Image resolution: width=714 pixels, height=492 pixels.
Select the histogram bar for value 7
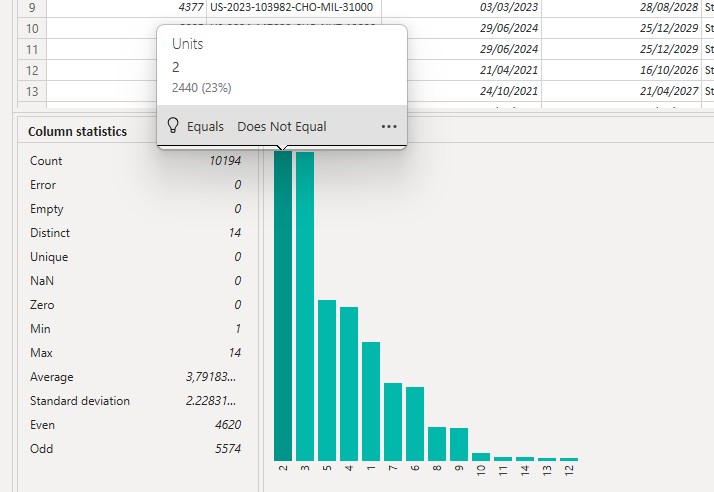pos(393,422)
